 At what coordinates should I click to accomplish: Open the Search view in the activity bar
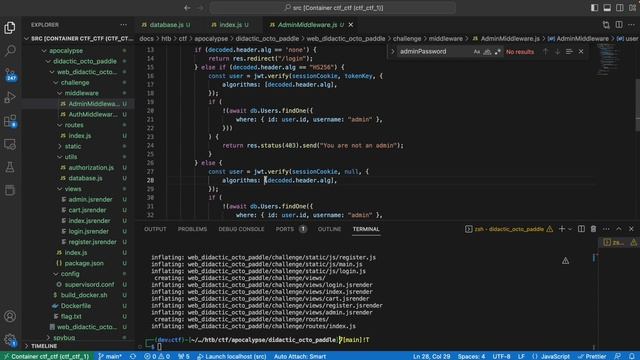[10, 51]
